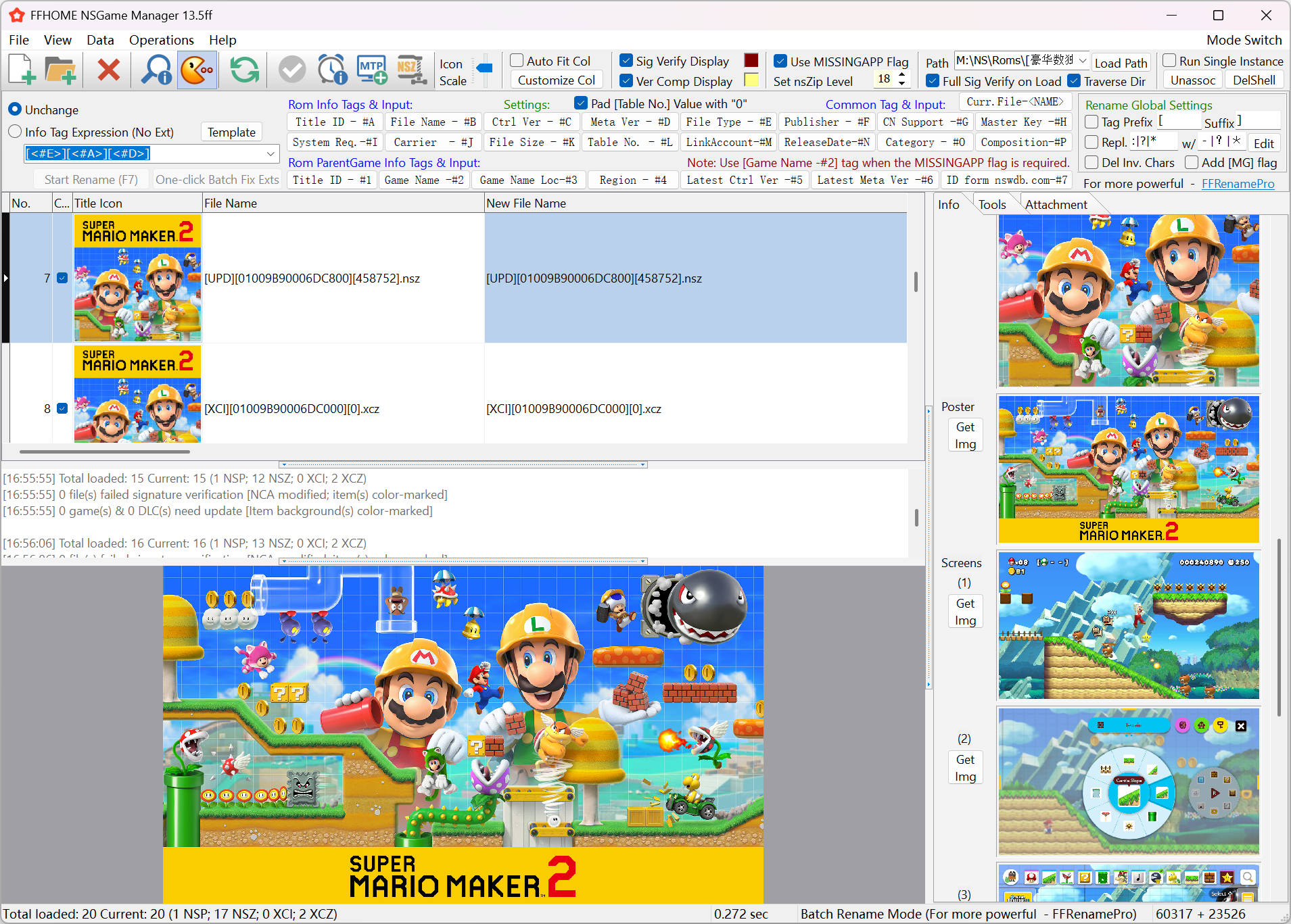1291x924 pixels.
Task: Open the Path dropdown list
Action: click(x=1082, y=61)
